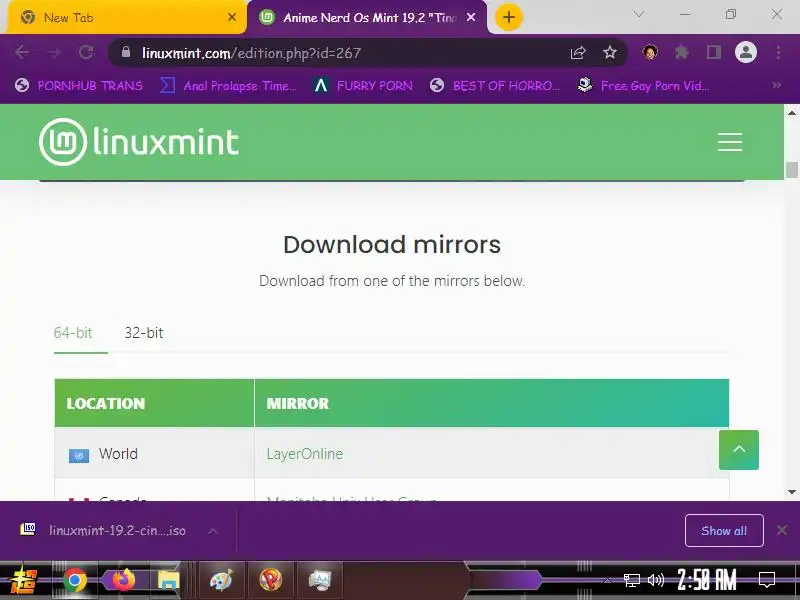
Task: Open Chrome from the taskbar
Action: coord(74,580)
